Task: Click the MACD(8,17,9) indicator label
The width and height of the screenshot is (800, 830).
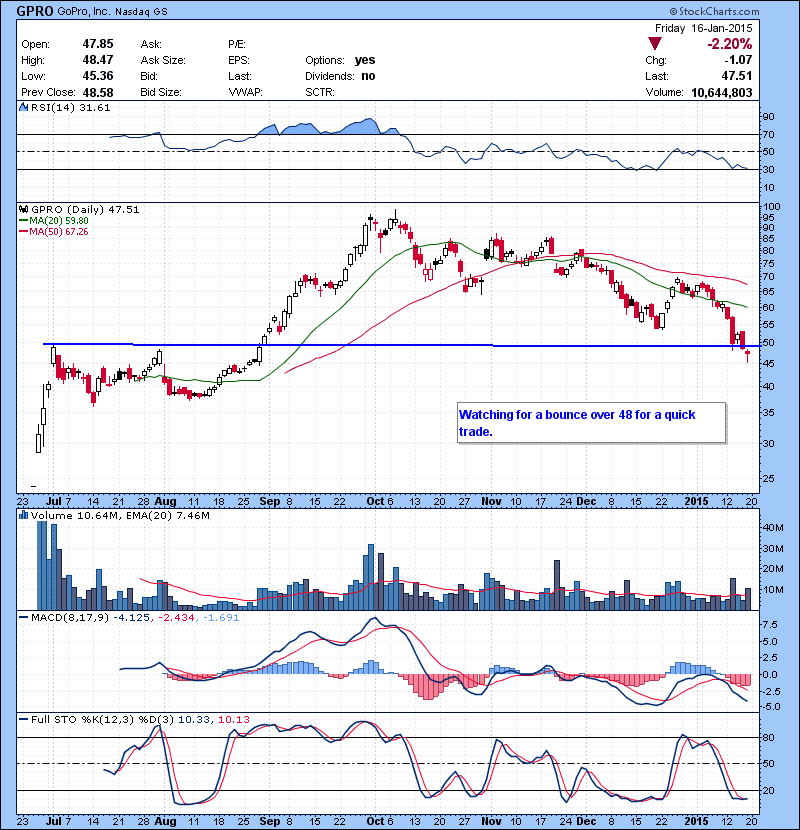Action: coord(70,617)
